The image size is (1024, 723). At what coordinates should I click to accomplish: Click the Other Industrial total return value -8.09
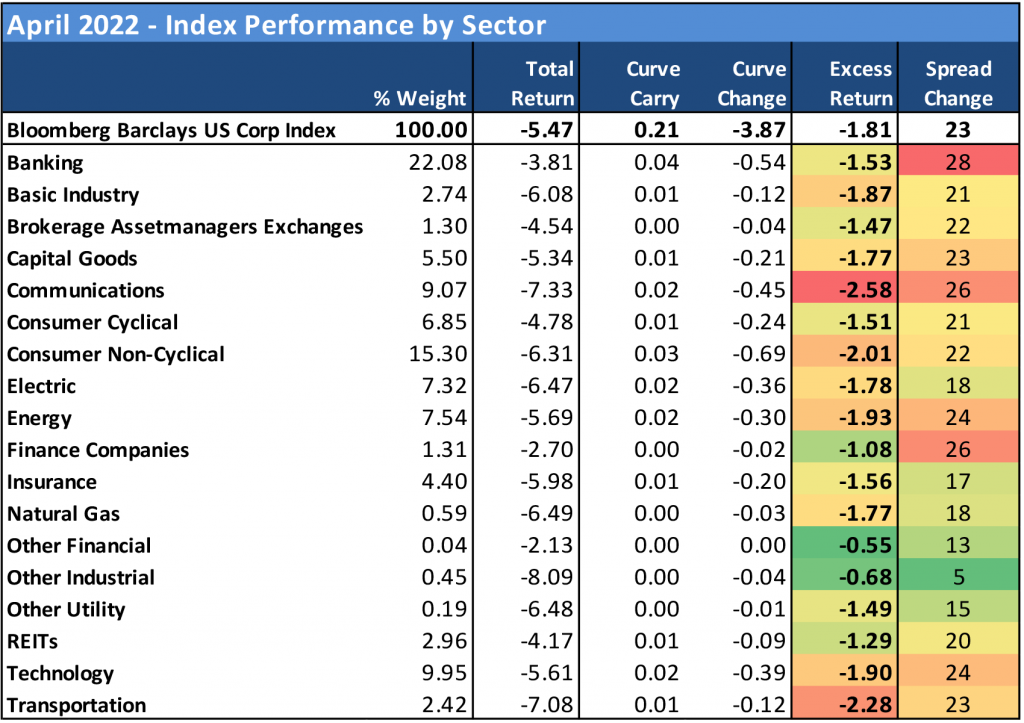tap(546, 577)
